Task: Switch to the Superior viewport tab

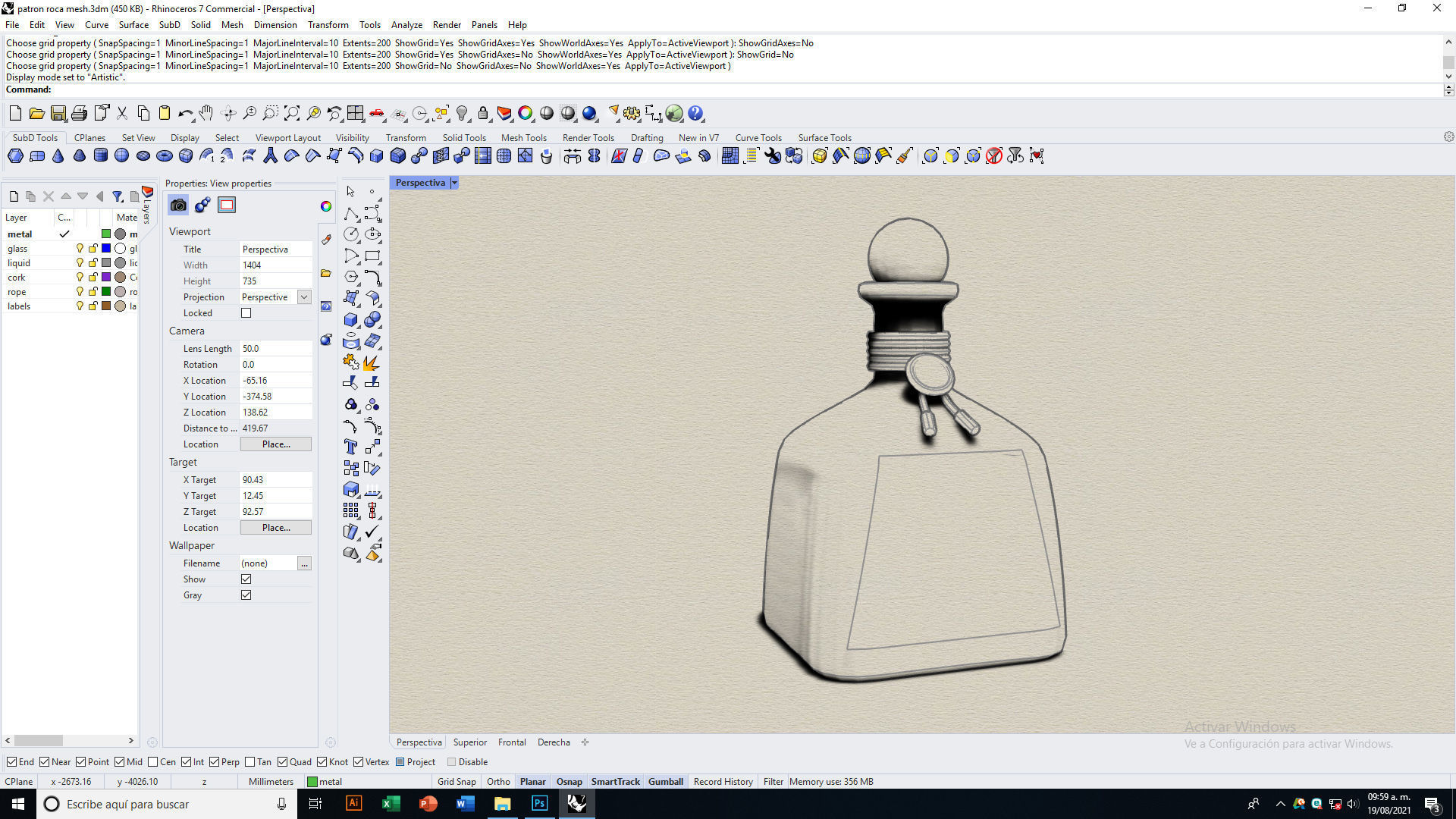Action: tap(470, 742)
